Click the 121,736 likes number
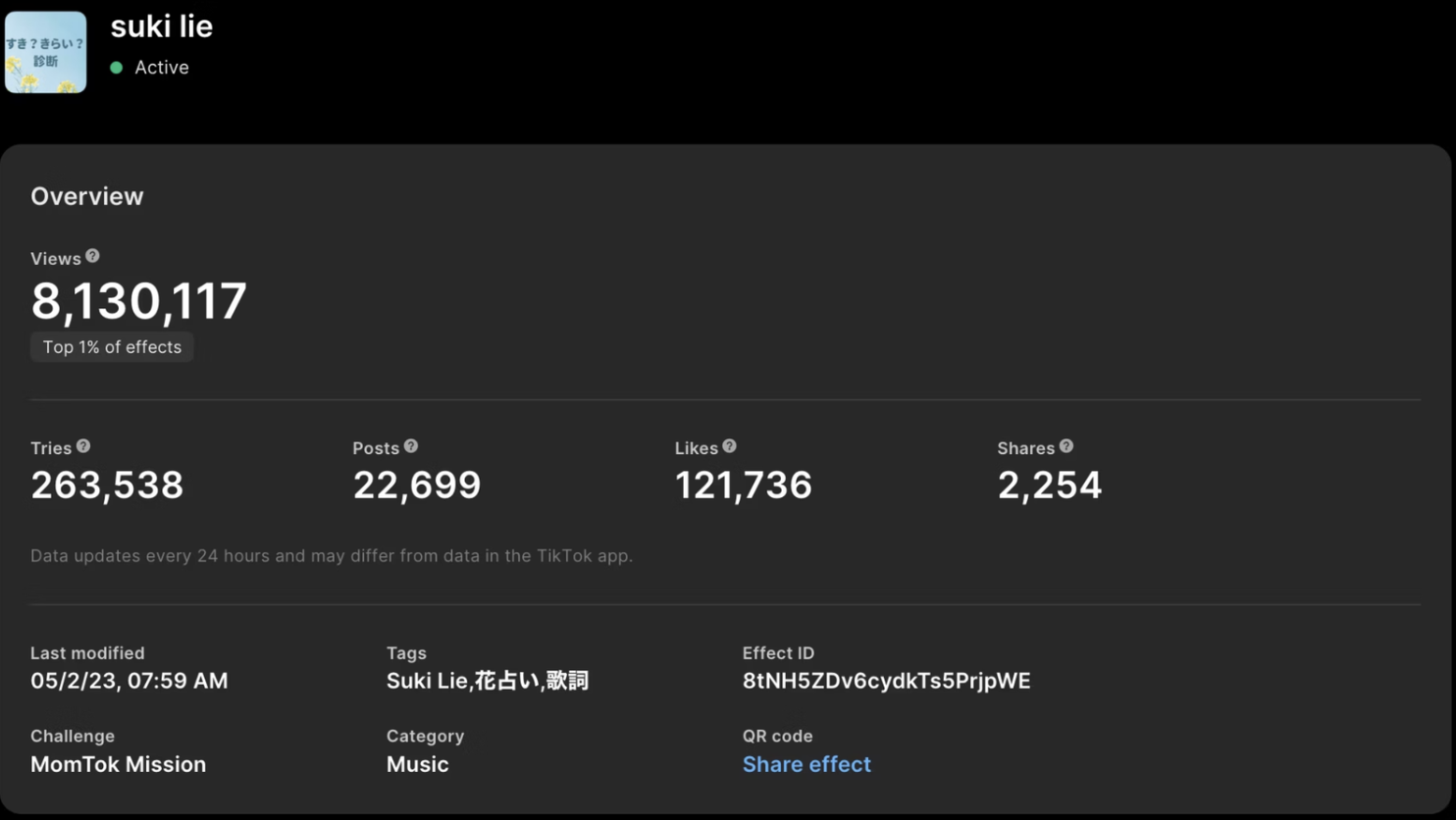The width and height of the screenshot is (1456, 820). pyautogui.click(x=744, y=486)
